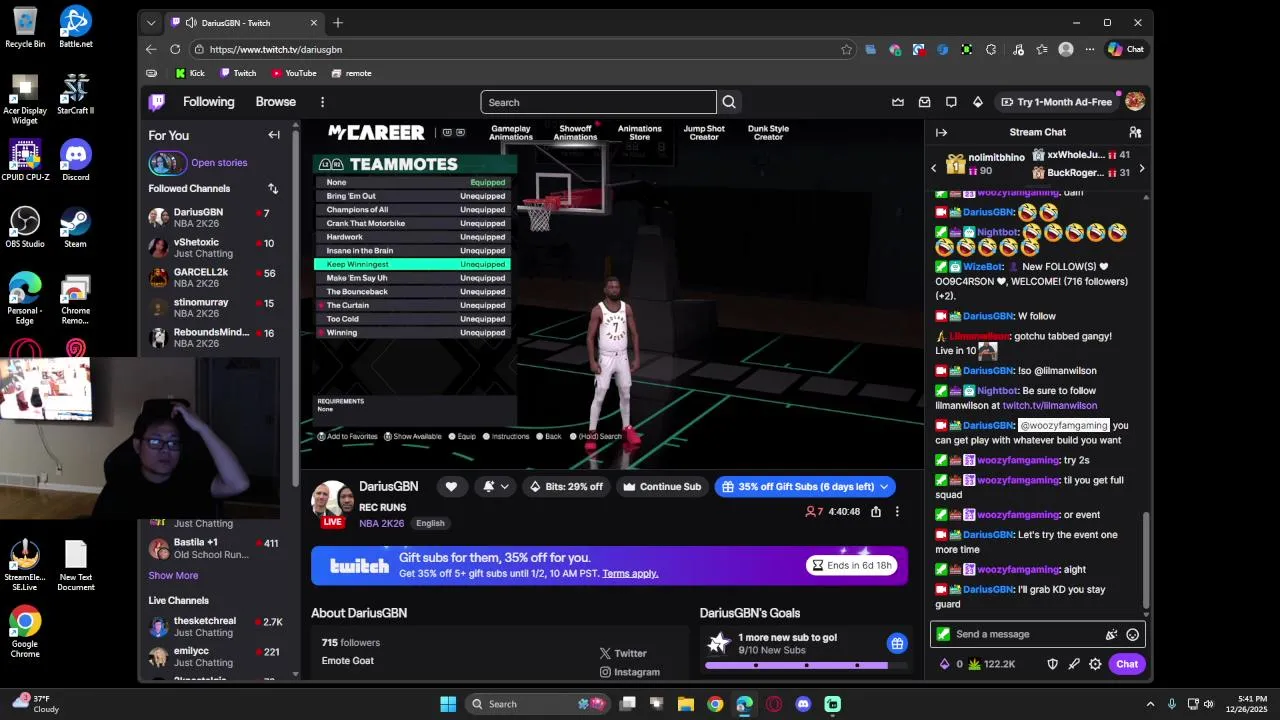The height and width of the screenshot is (720, 1280).
Task: Click the Continue Sub button
Action: (x=662, y=487)
